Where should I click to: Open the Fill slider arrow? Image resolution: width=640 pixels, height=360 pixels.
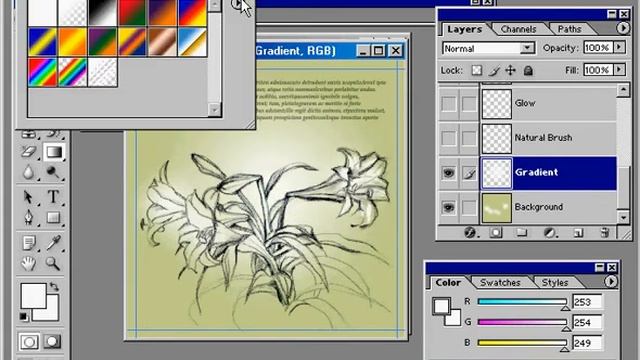tap(620, 69)
